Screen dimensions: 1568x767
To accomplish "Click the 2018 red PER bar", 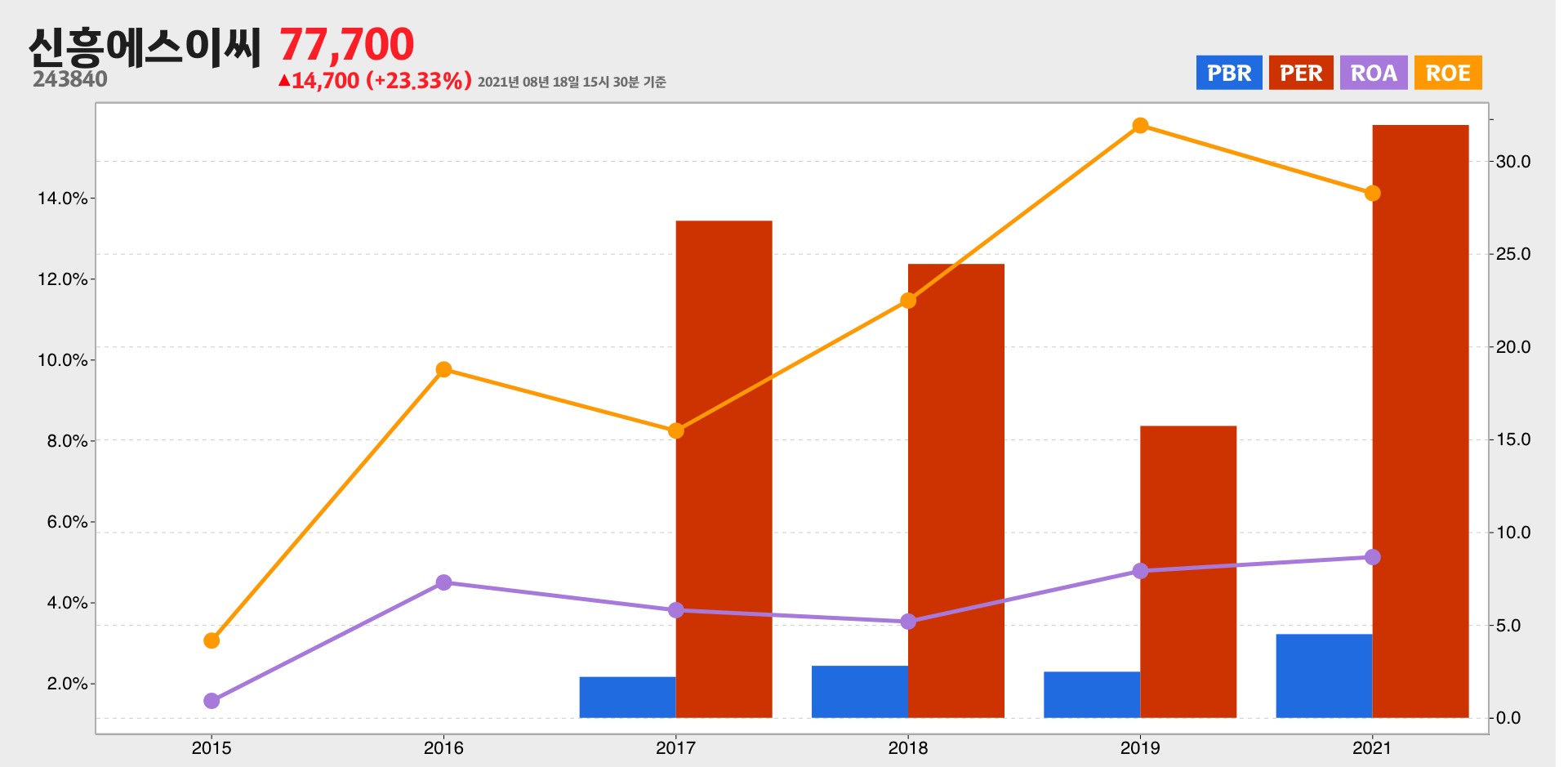I will tap(956, 491).
